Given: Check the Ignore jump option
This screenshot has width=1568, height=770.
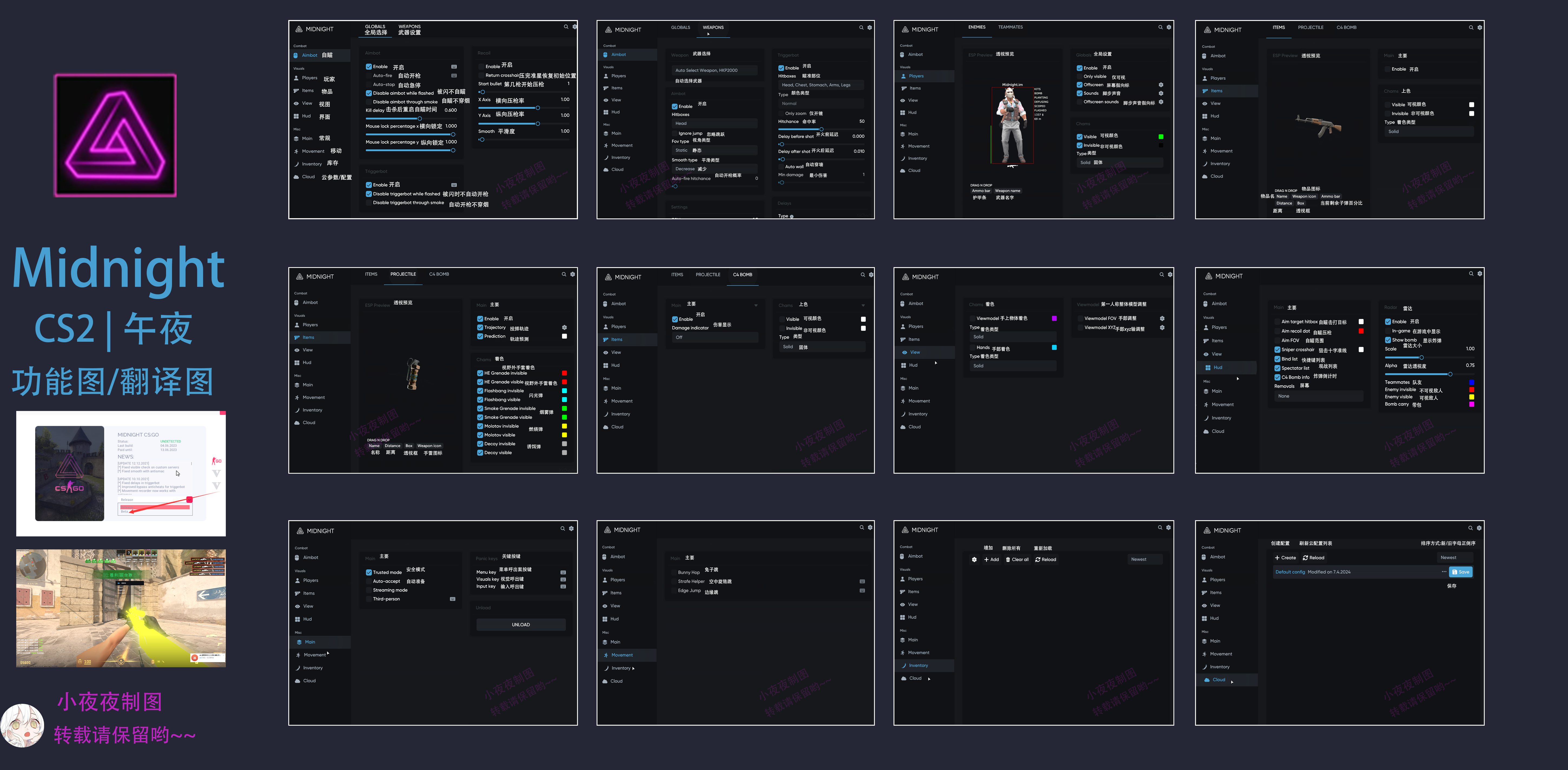Looking at the screenshot, I should coord(674,133).
